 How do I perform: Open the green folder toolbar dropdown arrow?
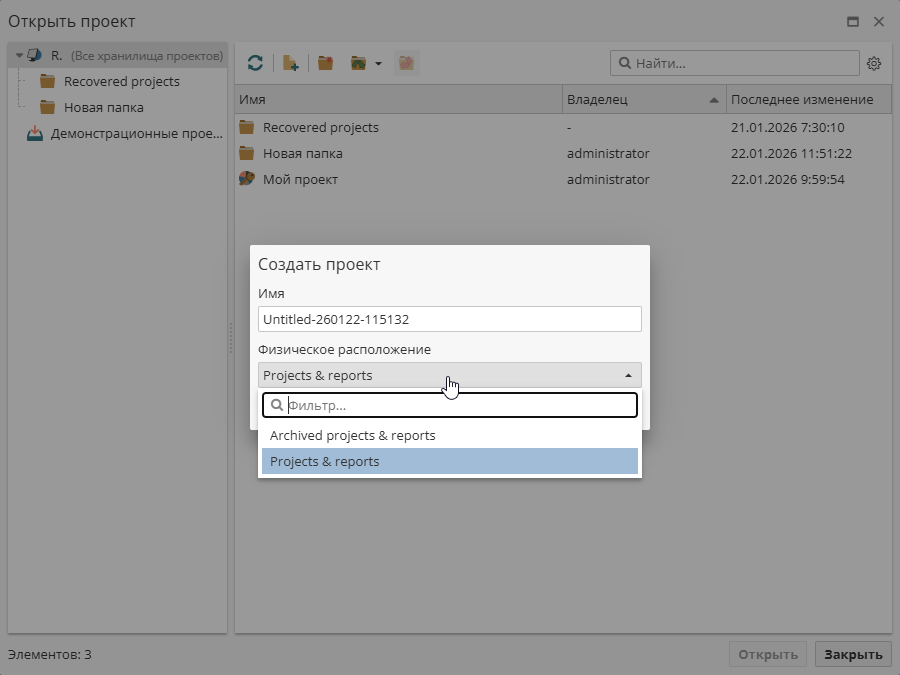tap(378, 64)
